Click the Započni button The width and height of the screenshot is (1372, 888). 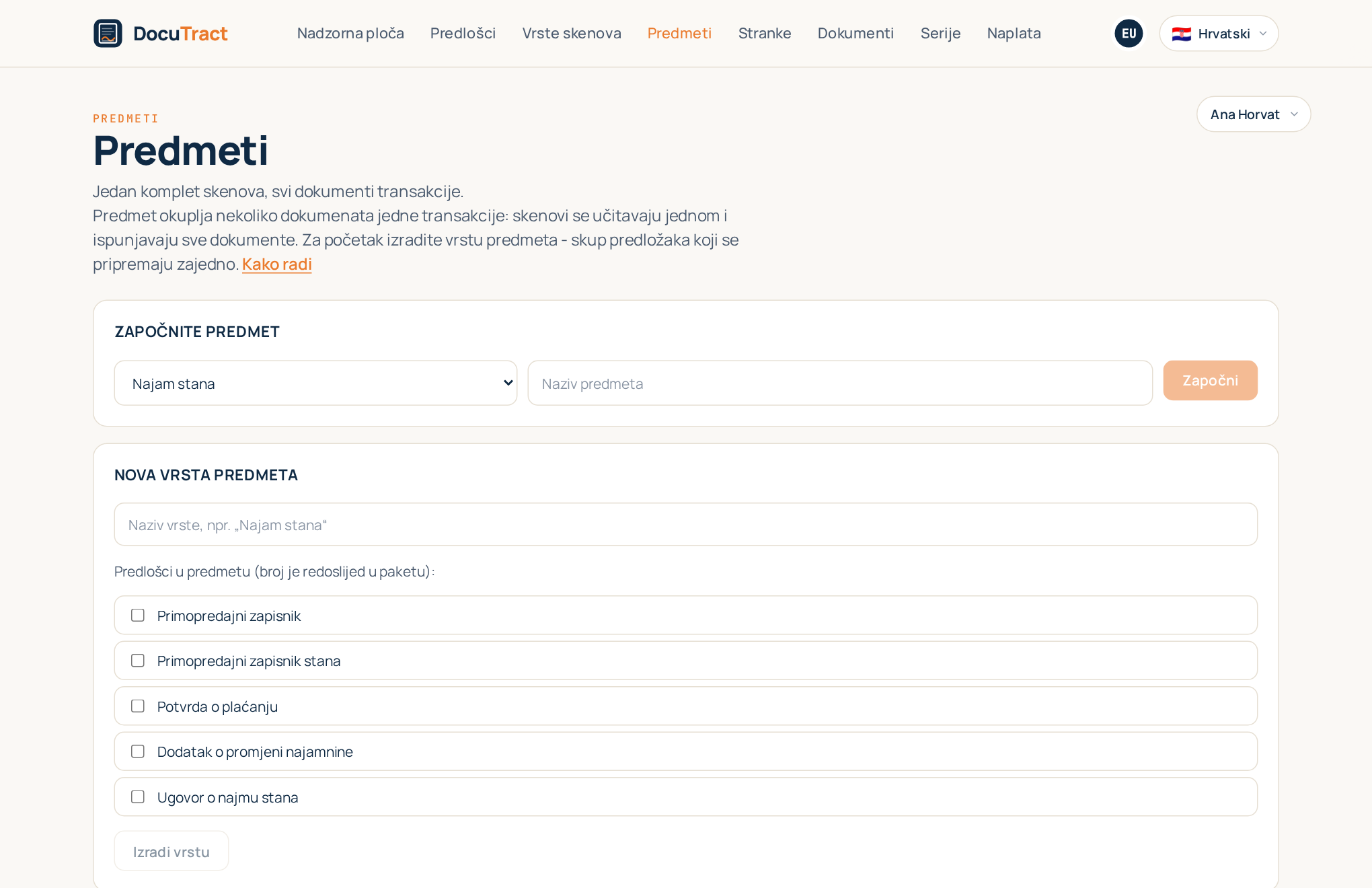(x=1210, y=380)
